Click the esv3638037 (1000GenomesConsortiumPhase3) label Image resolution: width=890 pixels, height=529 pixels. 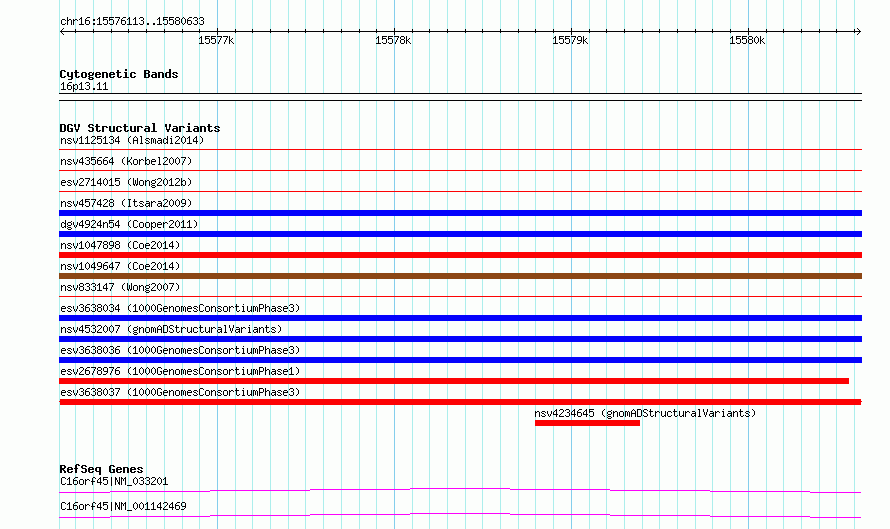pos(180,392)
